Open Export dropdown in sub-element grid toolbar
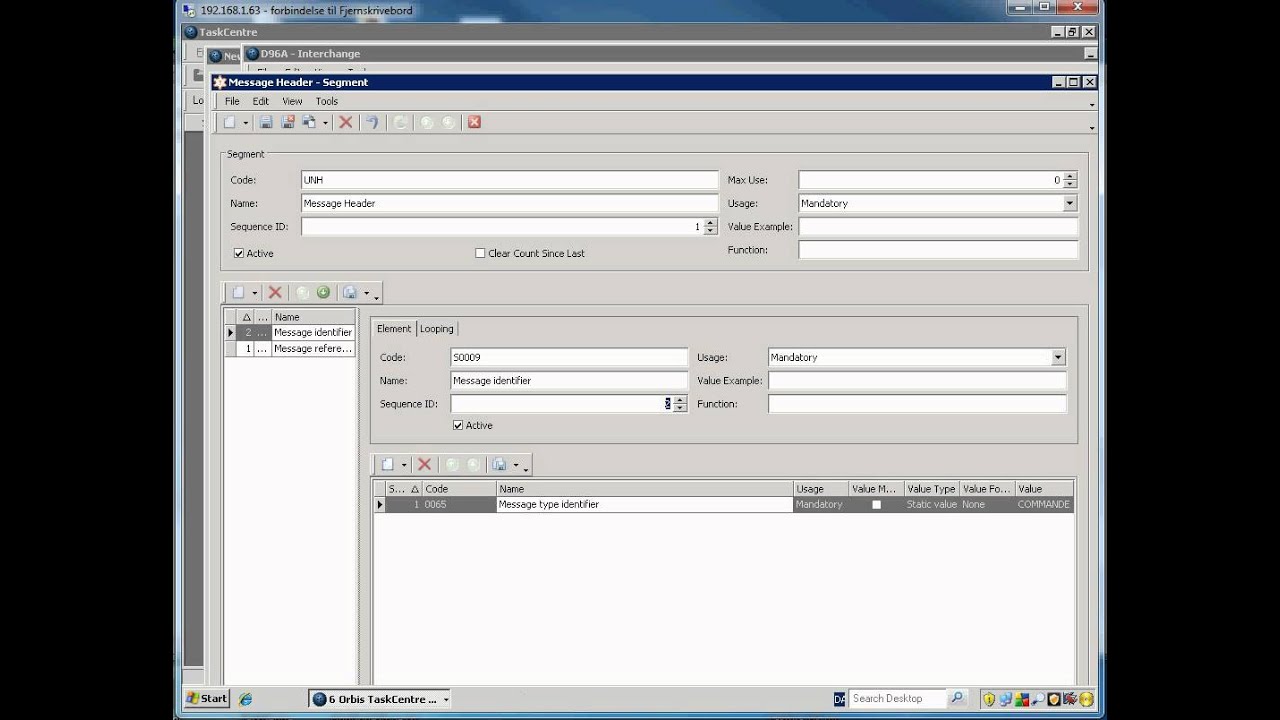The image size is (1280, 720). pos(516,466)
